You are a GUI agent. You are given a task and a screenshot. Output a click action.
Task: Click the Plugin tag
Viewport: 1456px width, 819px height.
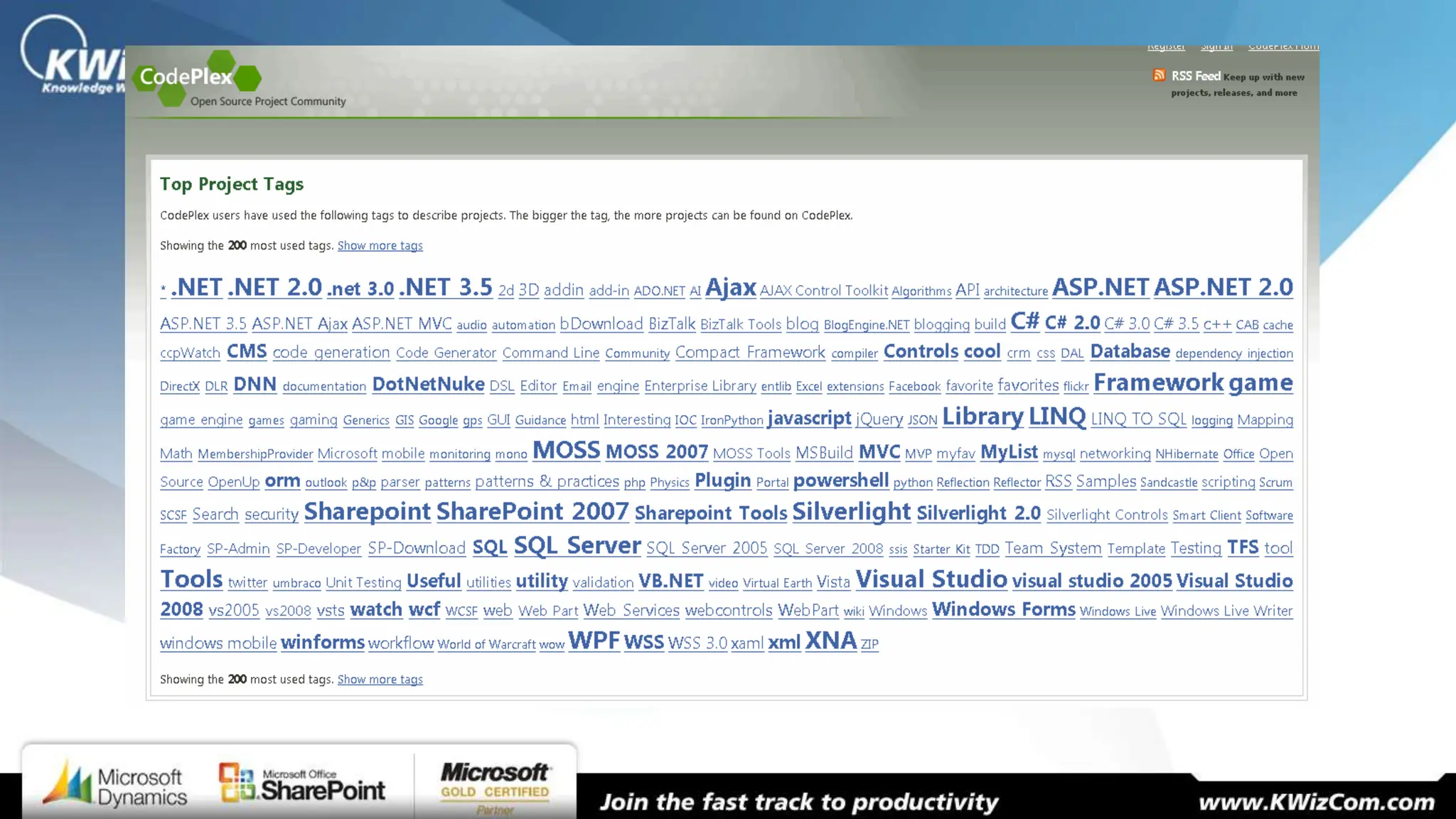point(722,481)
